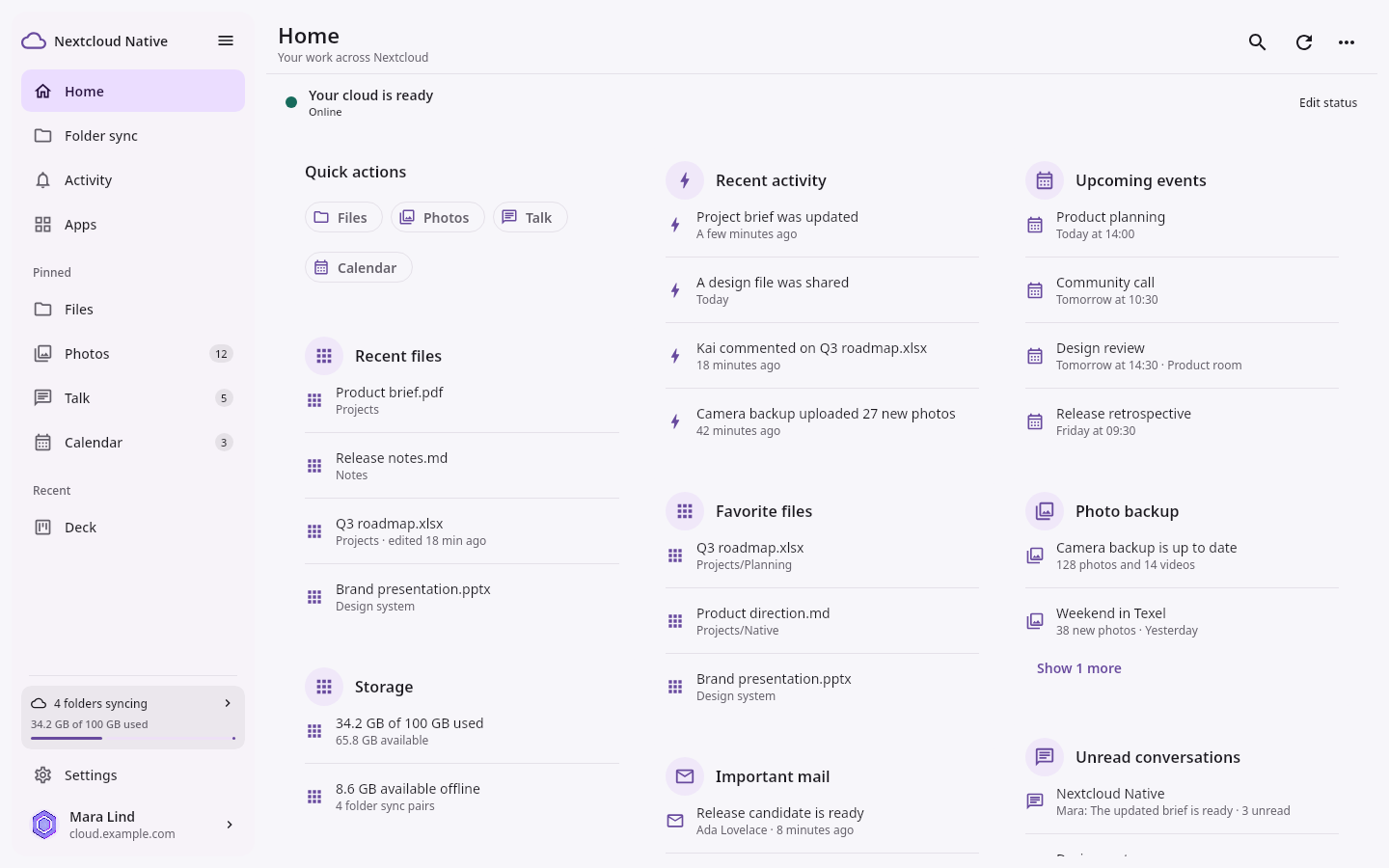Image resolution: width=1389 pixels, height=868 pixels.
Task: Click the Calendar quick action button
Action: [x=358, y=267]
